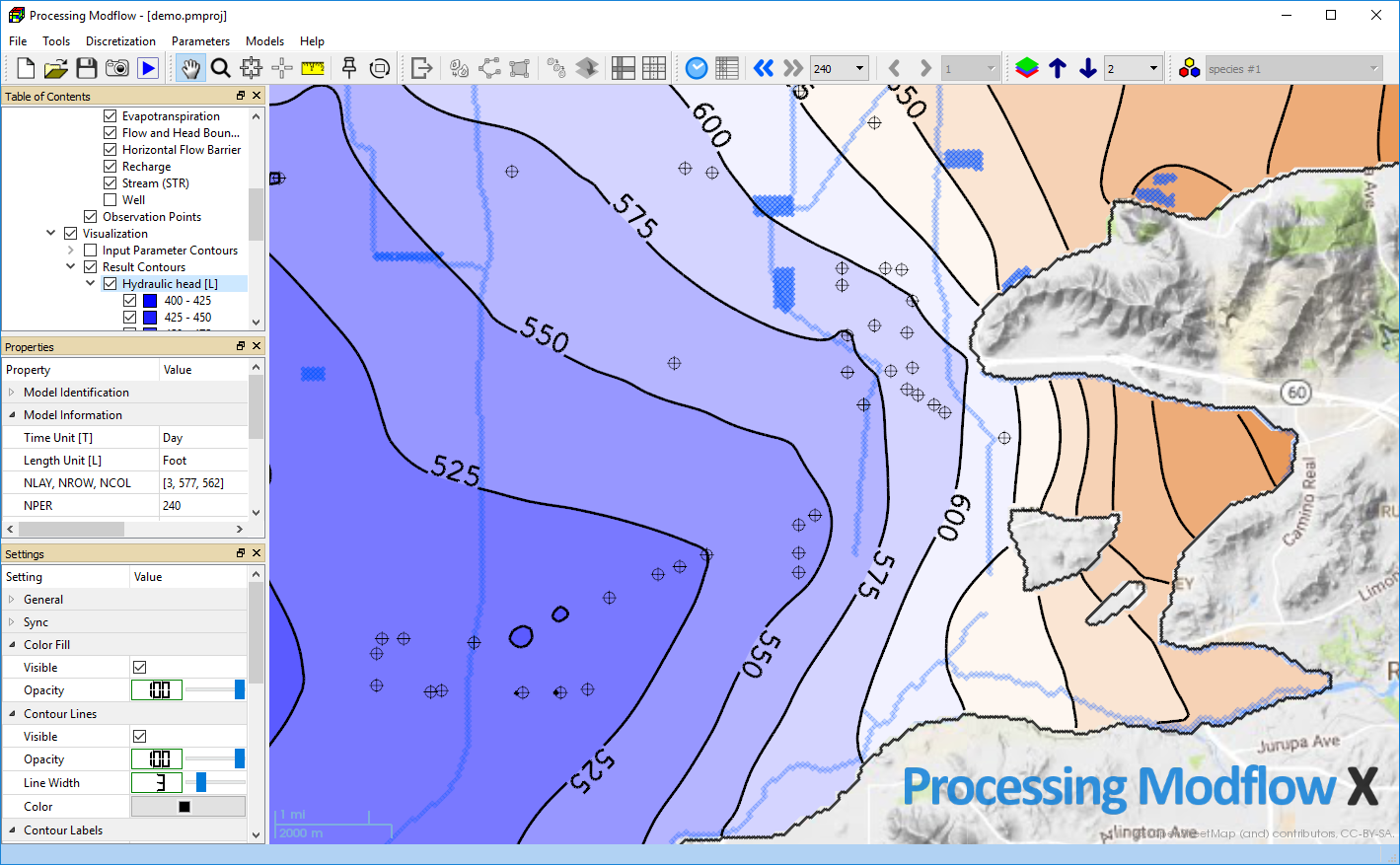
Task: Click the export arrow icon
Action: 421,68
